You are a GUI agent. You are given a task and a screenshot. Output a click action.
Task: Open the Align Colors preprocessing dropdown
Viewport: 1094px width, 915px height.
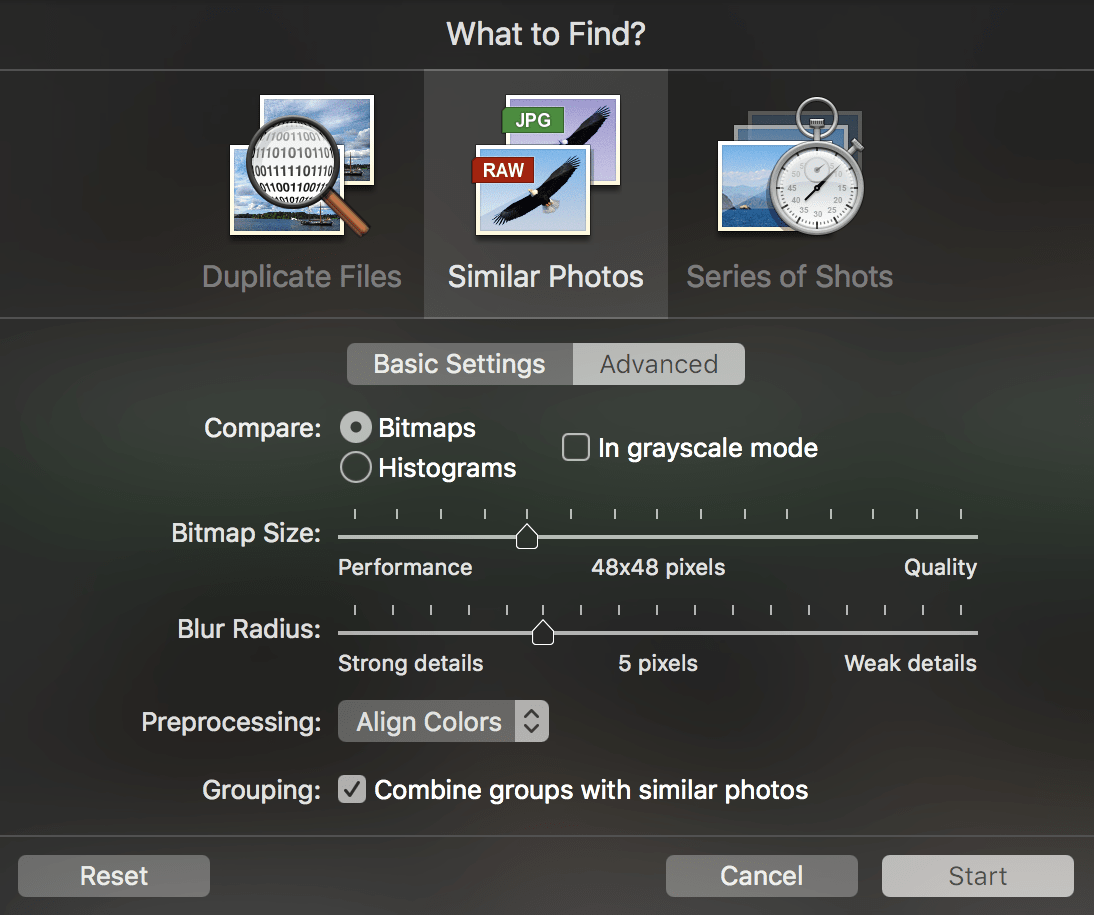click(x=430, y=722)
